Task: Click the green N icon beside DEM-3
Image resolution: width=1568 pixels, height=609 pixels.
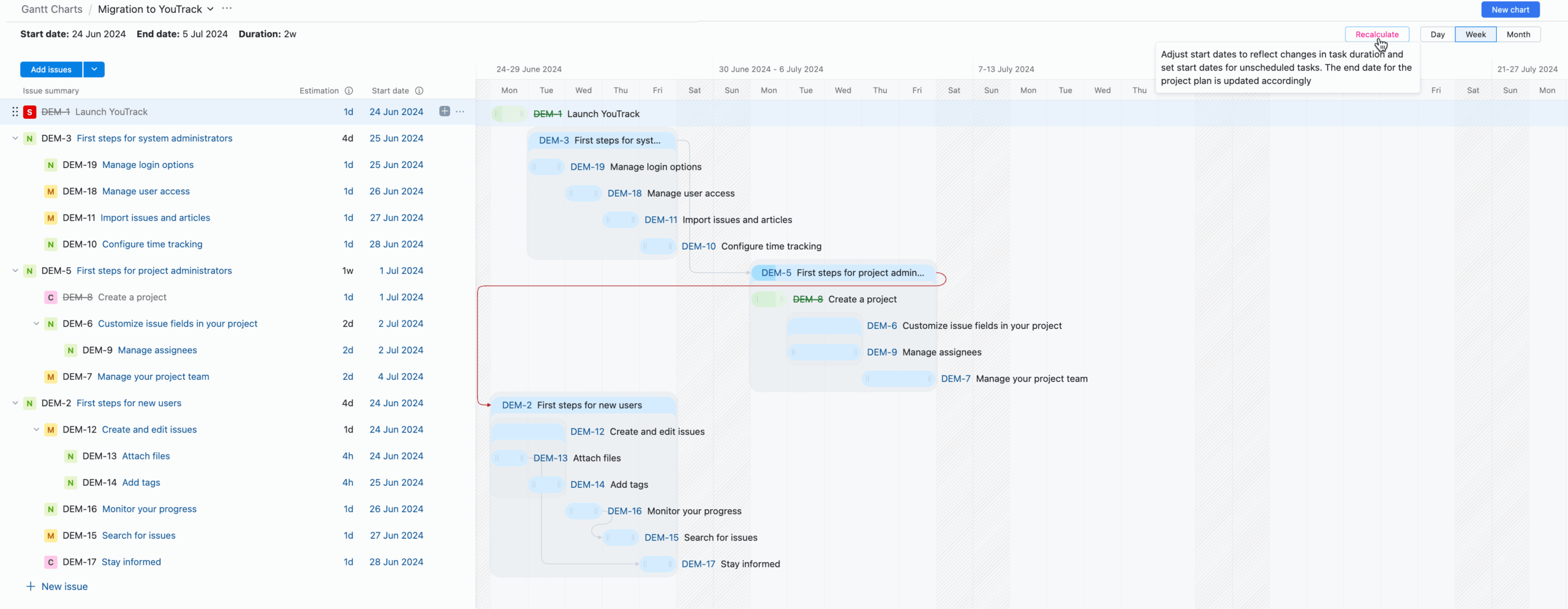Action: pos(28,138)
